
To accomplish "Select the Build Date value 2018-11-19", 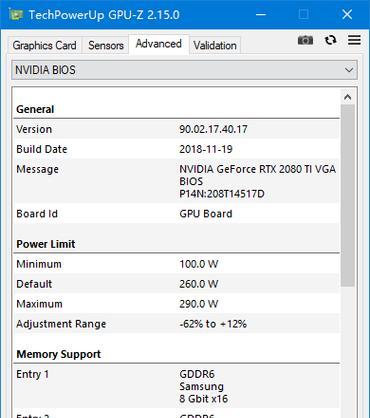I will coord(206,149).
